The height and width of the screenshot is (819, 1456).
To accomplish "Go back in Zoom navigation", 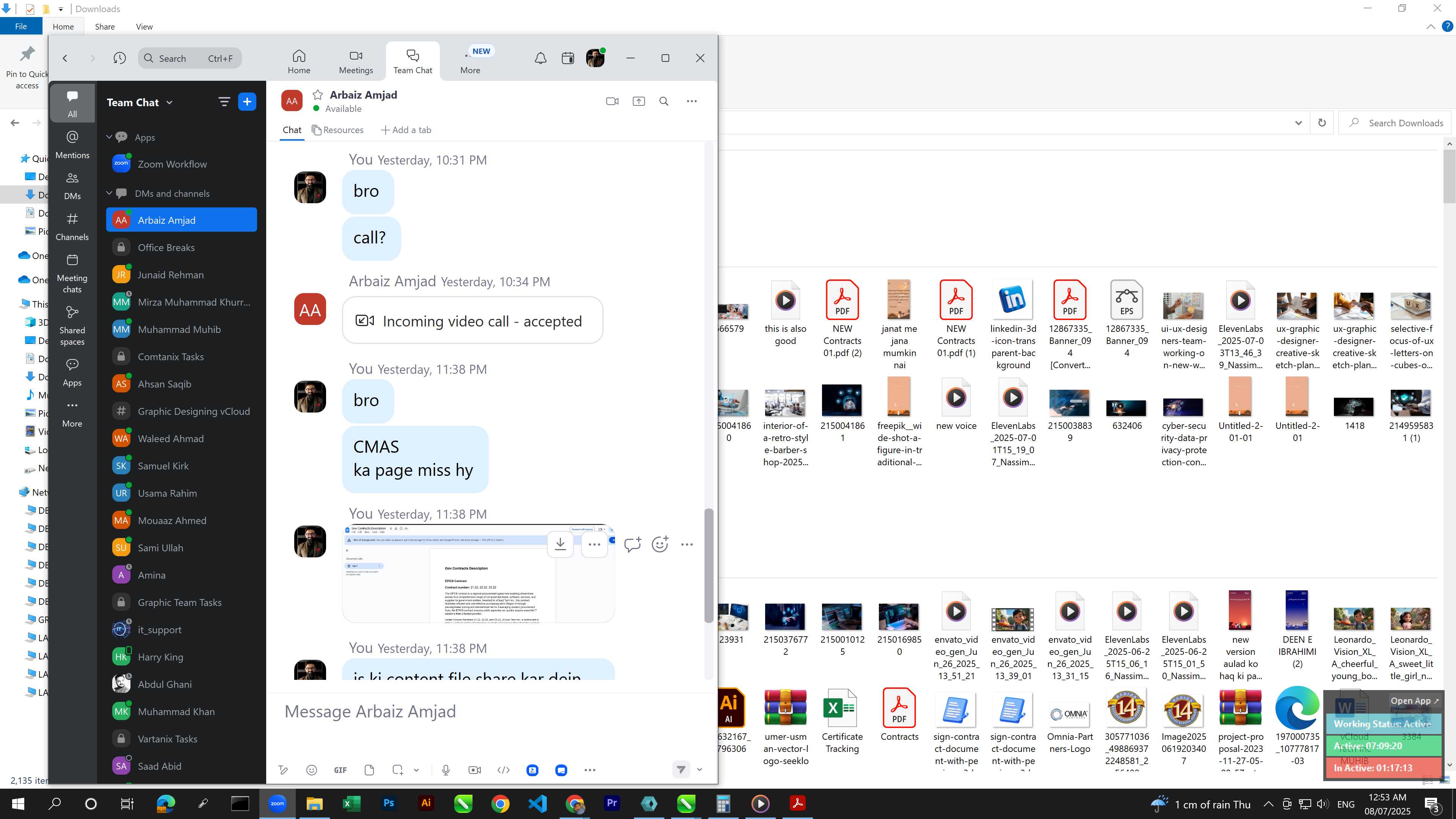I will click(x=65, y=58).
